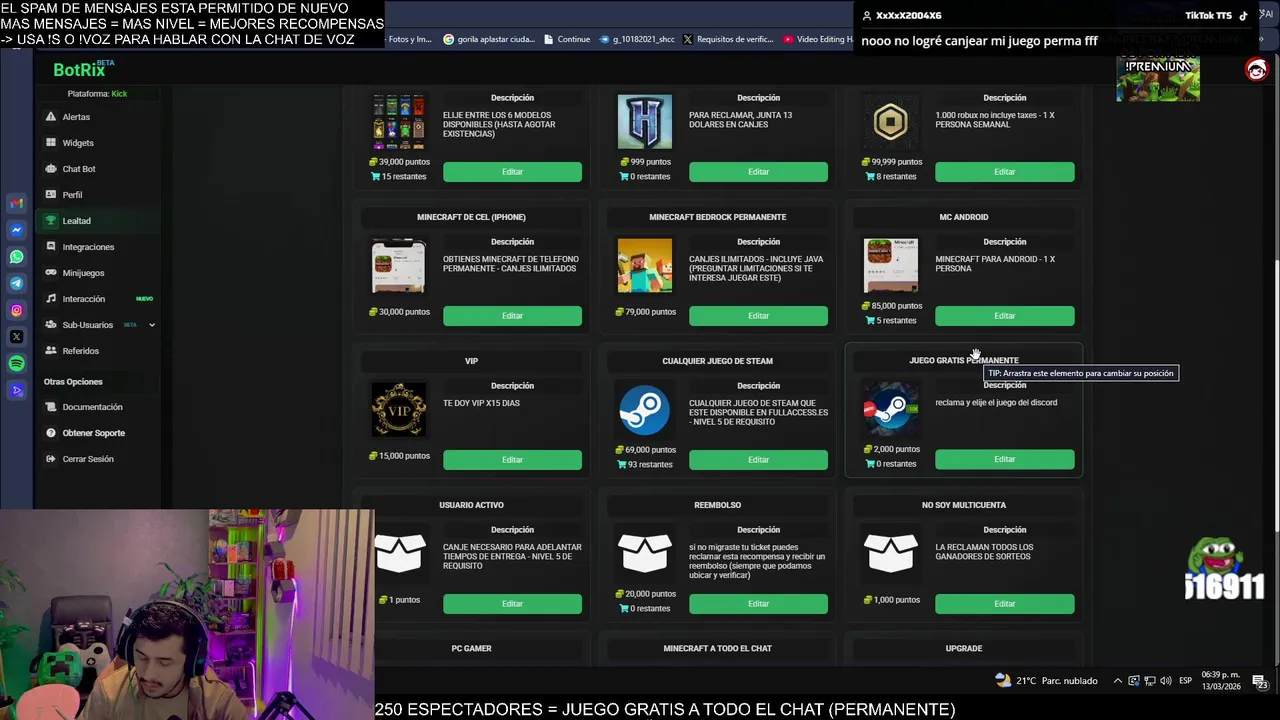1280x720 pixels.
Task: Edit Cualquier Juego de Steam reward
Action: [x=758, y=460]
